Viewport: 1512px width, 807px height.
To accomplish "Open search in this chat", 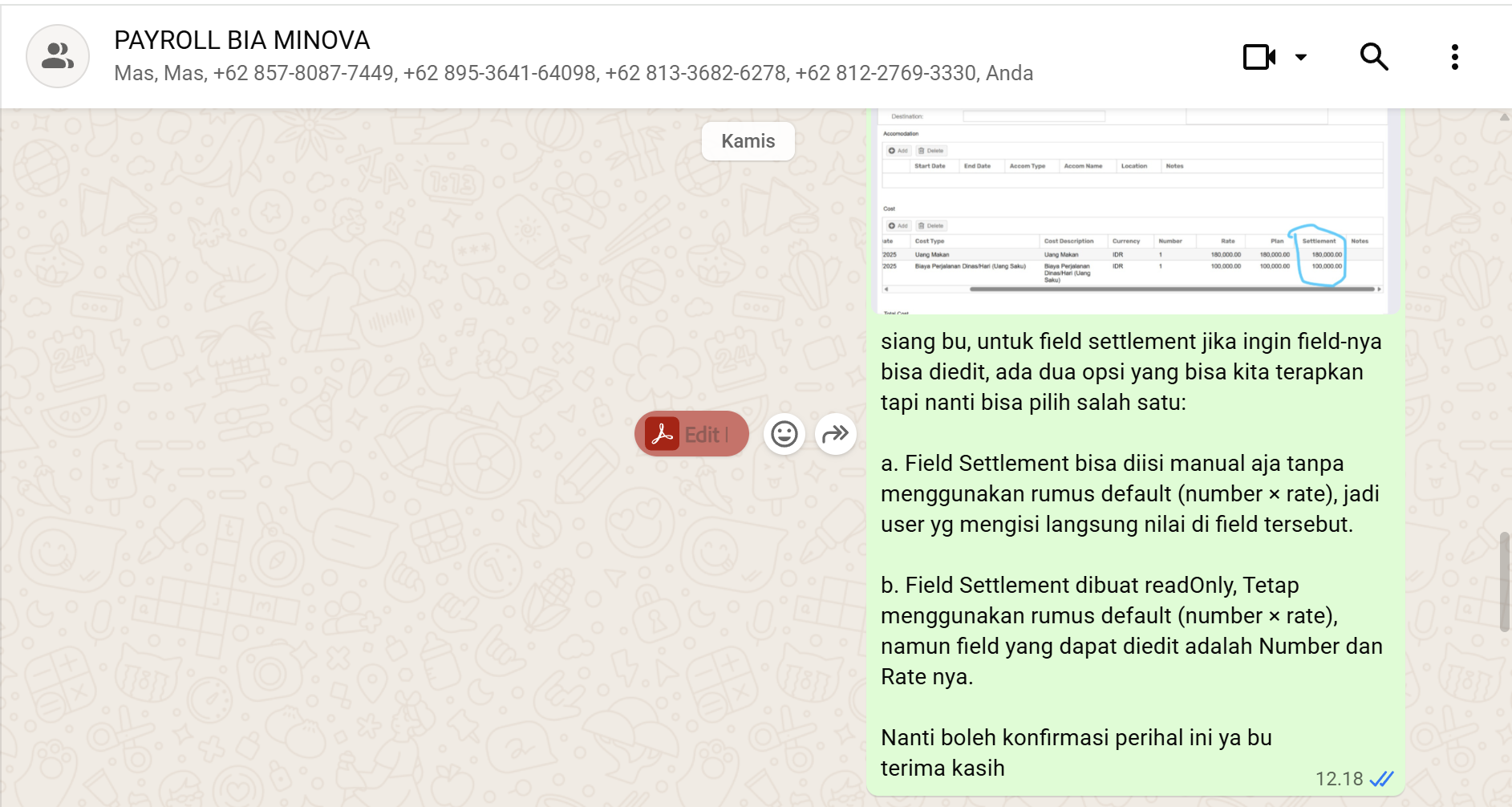I will 1374,57.
